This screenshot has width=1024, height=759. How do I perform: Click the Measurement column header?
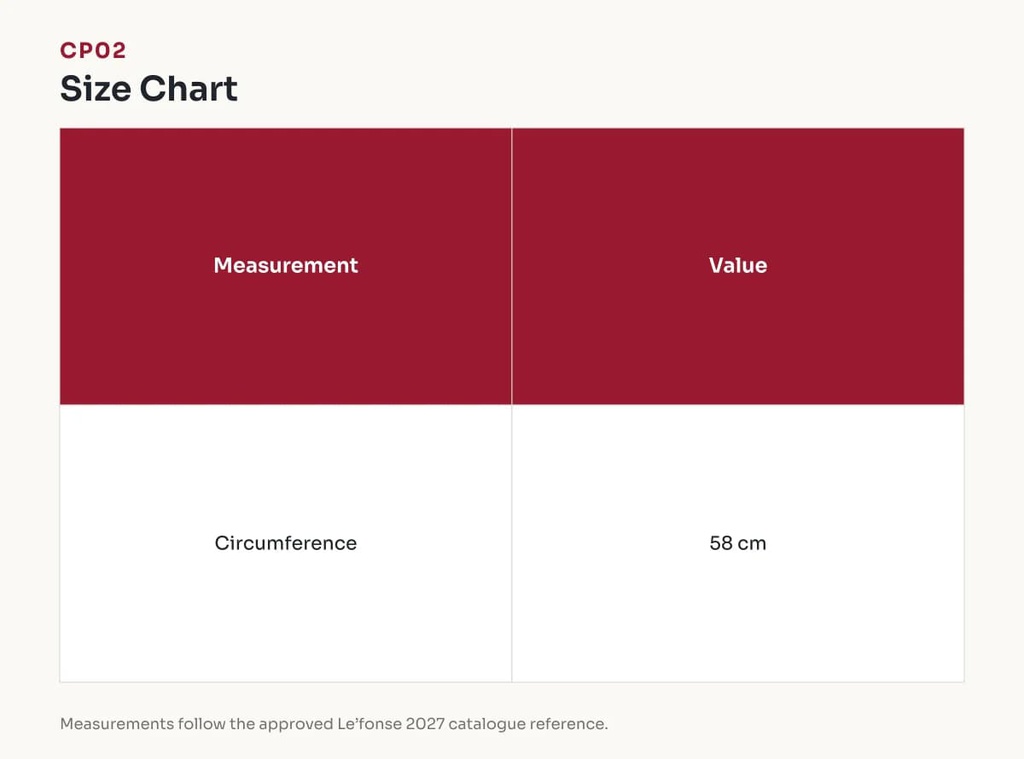pos(285,265)
